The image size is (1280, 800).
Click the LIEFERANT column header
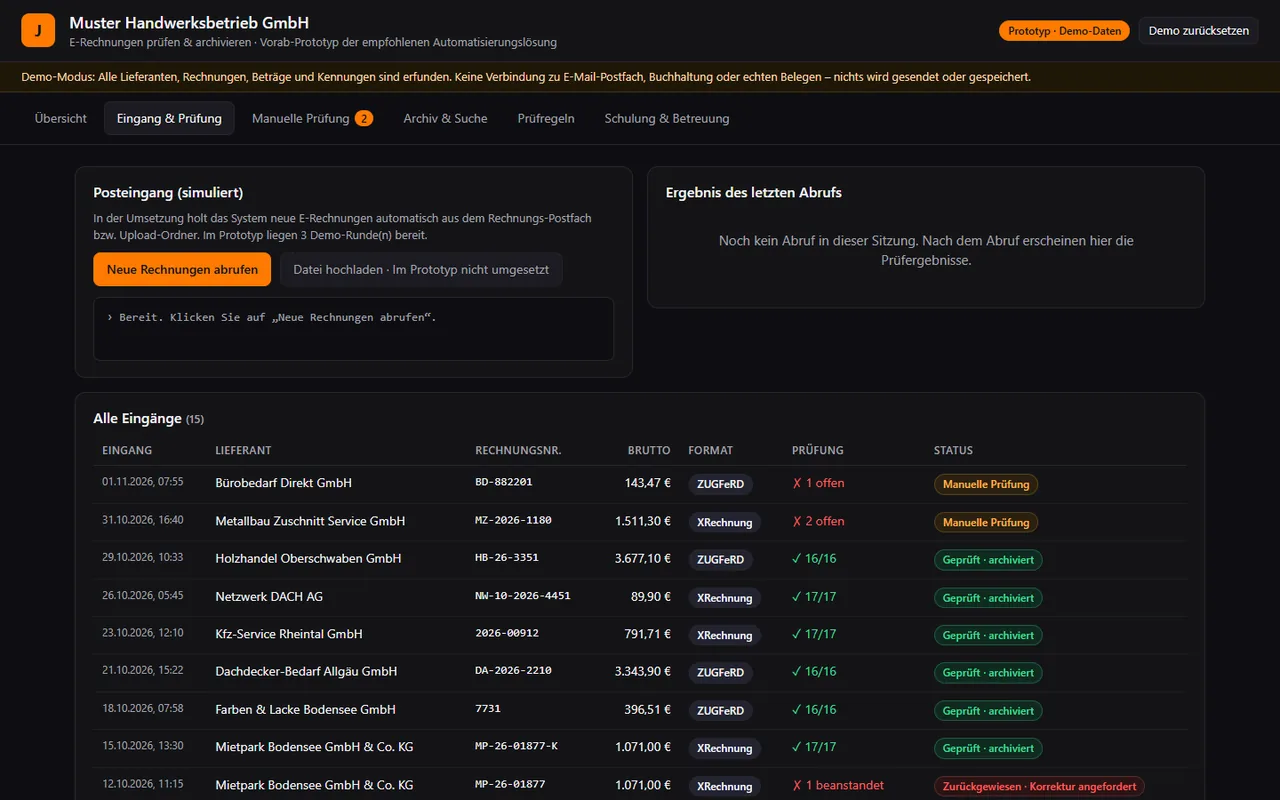[243, 451]
